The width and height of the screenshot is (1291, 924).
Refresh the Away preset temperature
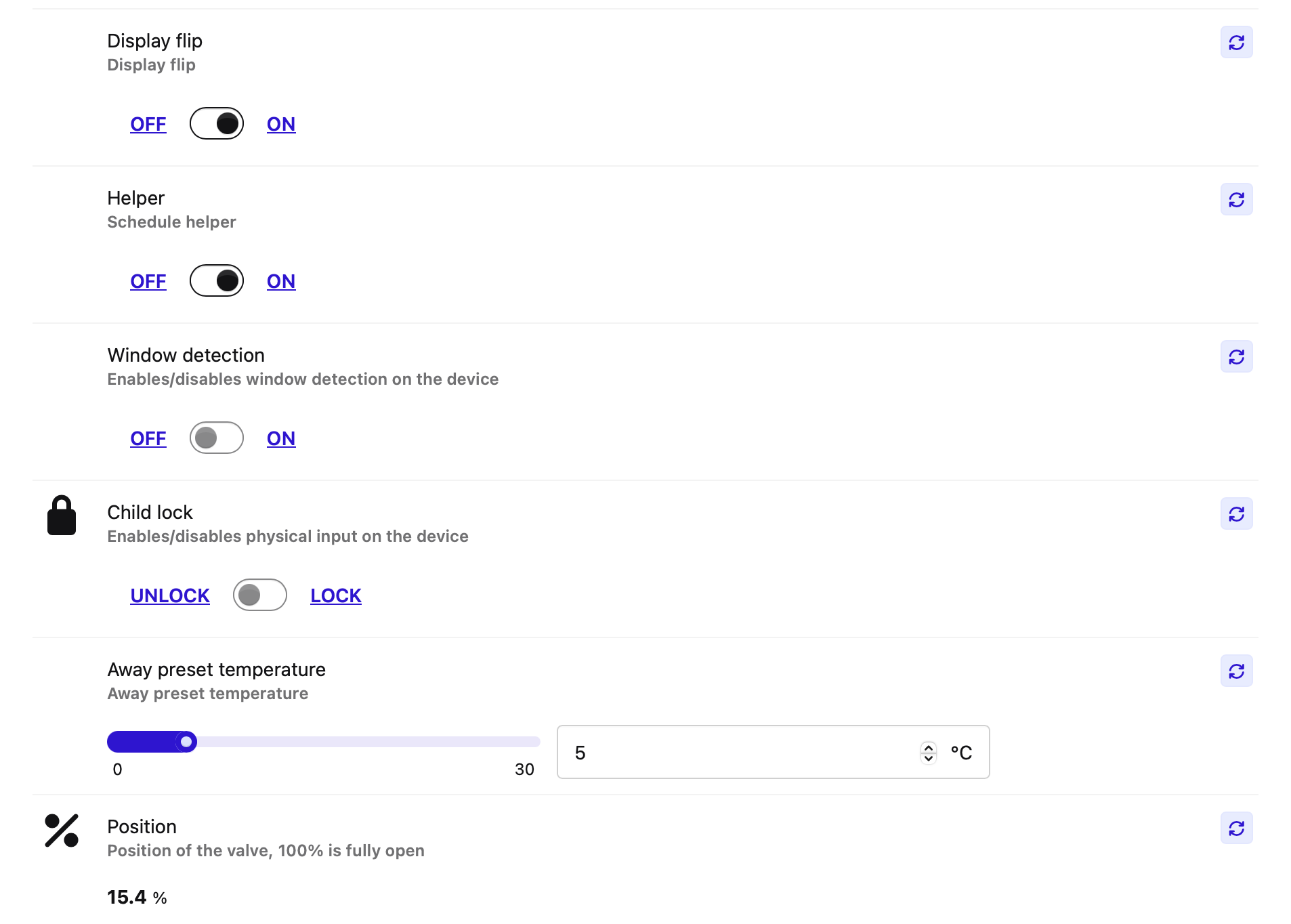tap(1236, 671)
